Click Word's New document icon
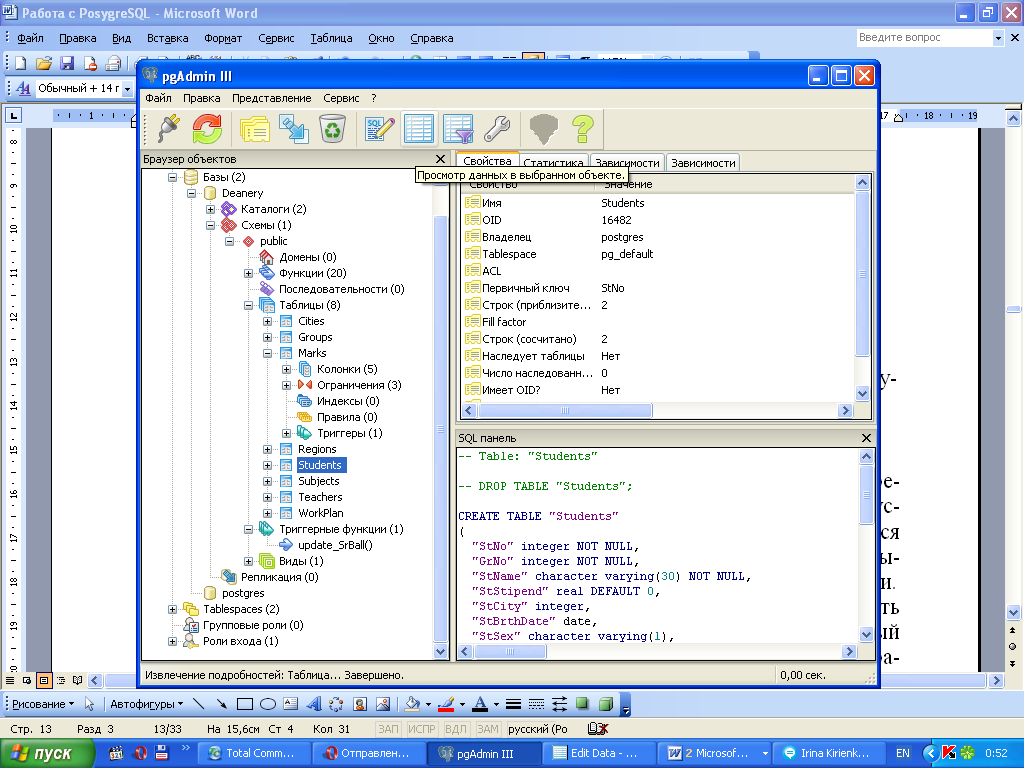 pos(21,63)
